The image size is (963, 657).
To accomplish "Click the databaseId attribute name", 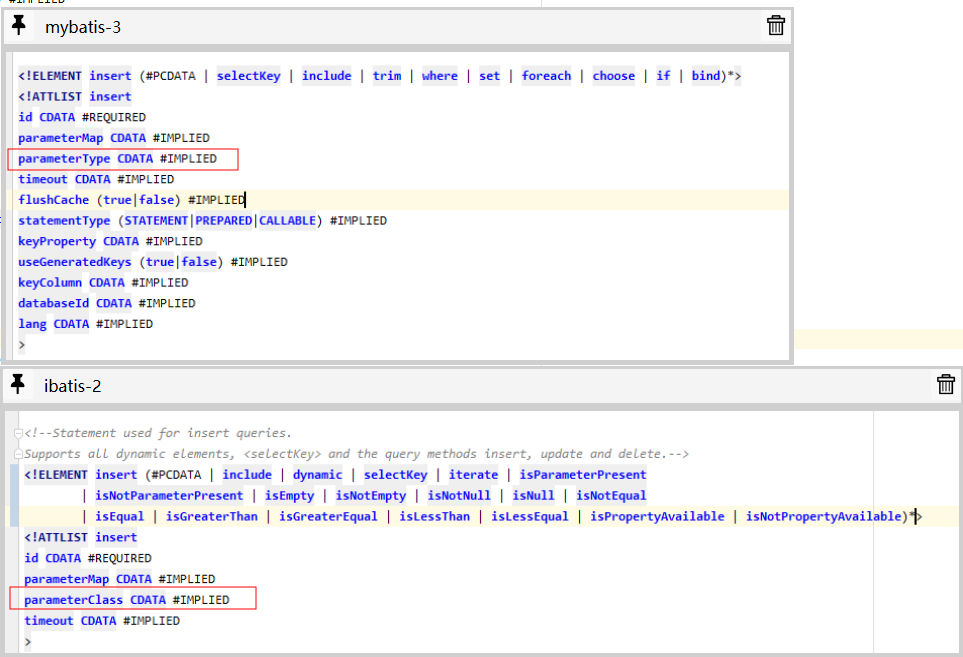I will [x=53, y=303].
